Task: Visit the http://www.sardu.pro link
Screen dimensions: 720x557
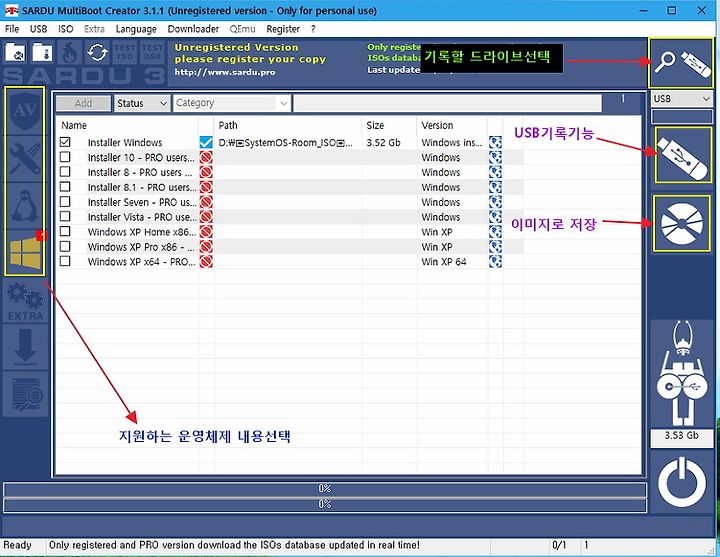Action: [x=225, y=72]
